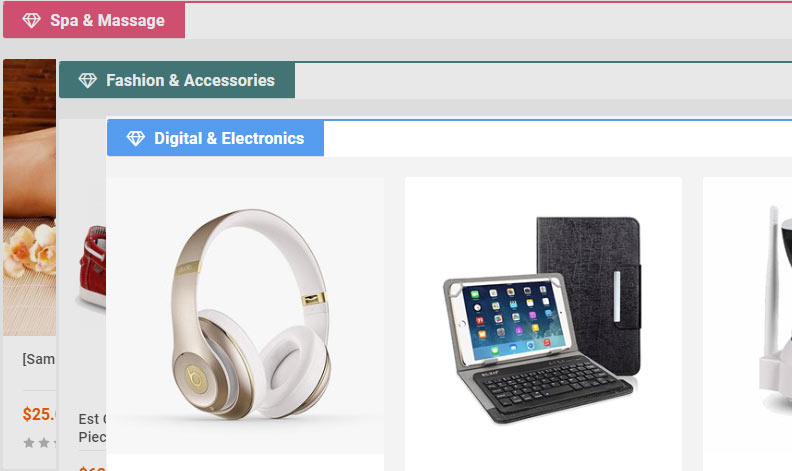Click the diamond icon beside Spa & Massage
The width and height of the screenshot is (792, 471).
point(31,20)
